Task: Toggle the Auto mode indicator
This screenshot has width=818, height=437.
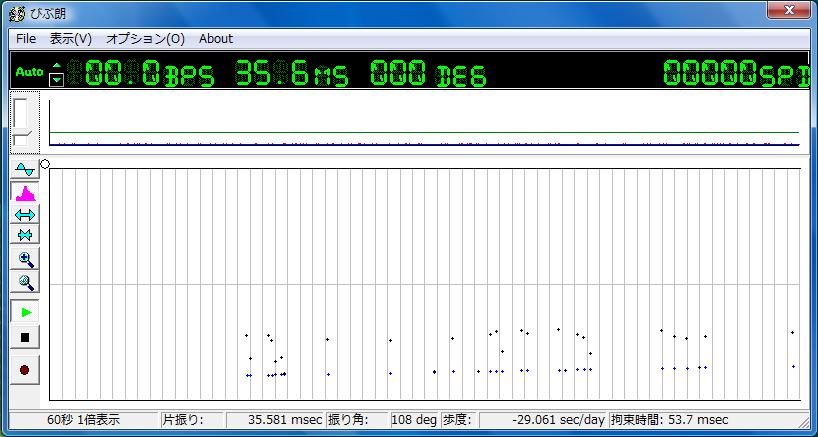Action: coord(29,72)
